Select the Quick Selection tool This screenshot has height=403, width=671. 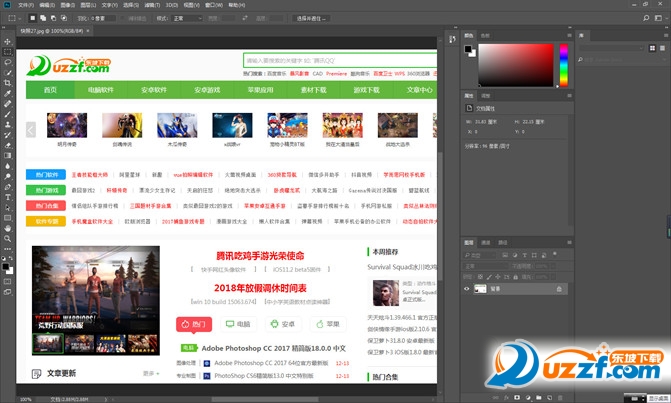(7, 72)
